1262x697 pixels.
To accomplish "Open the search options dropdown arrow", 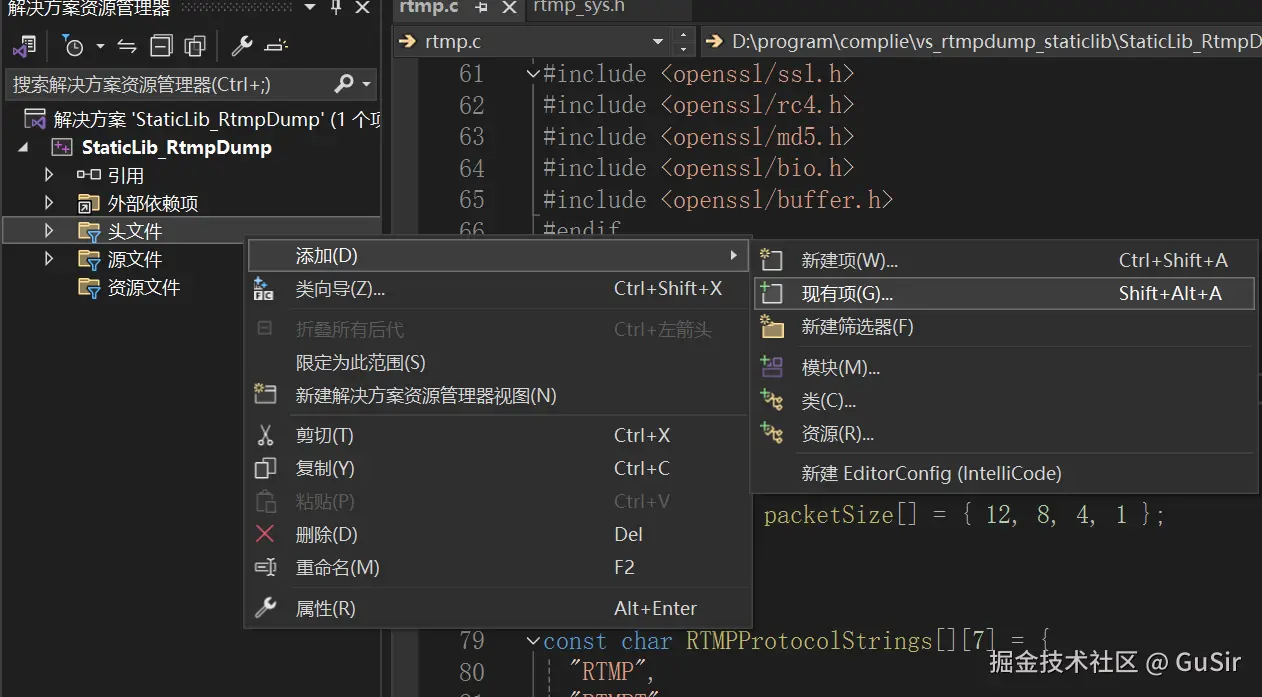I will point(366,85).
